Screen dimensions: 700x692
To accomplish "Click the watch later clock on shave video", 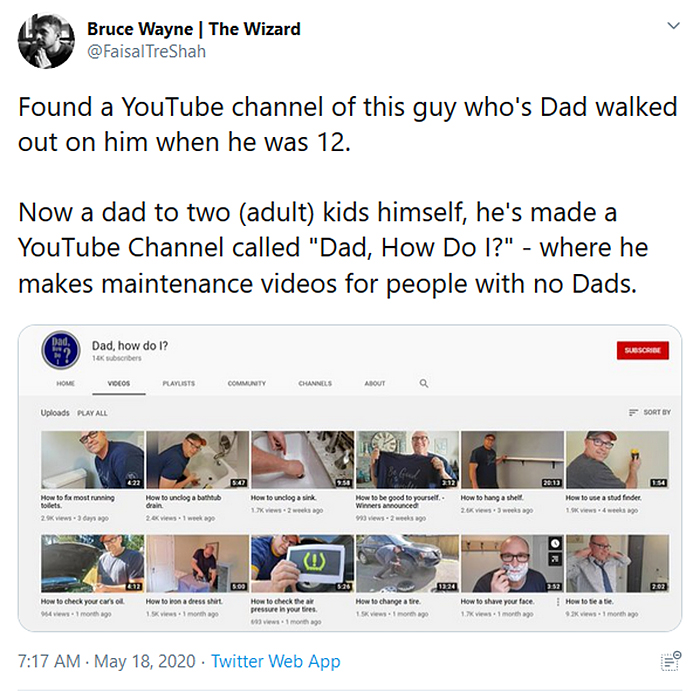I will point(555,543).
